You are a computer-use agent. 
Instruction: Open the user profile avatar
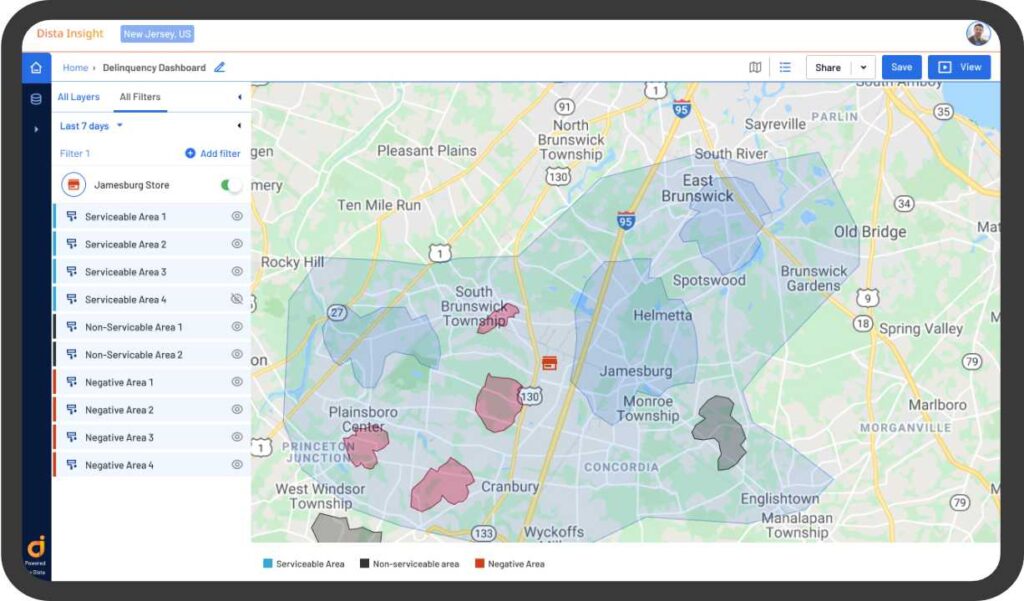tap(979, 32)
